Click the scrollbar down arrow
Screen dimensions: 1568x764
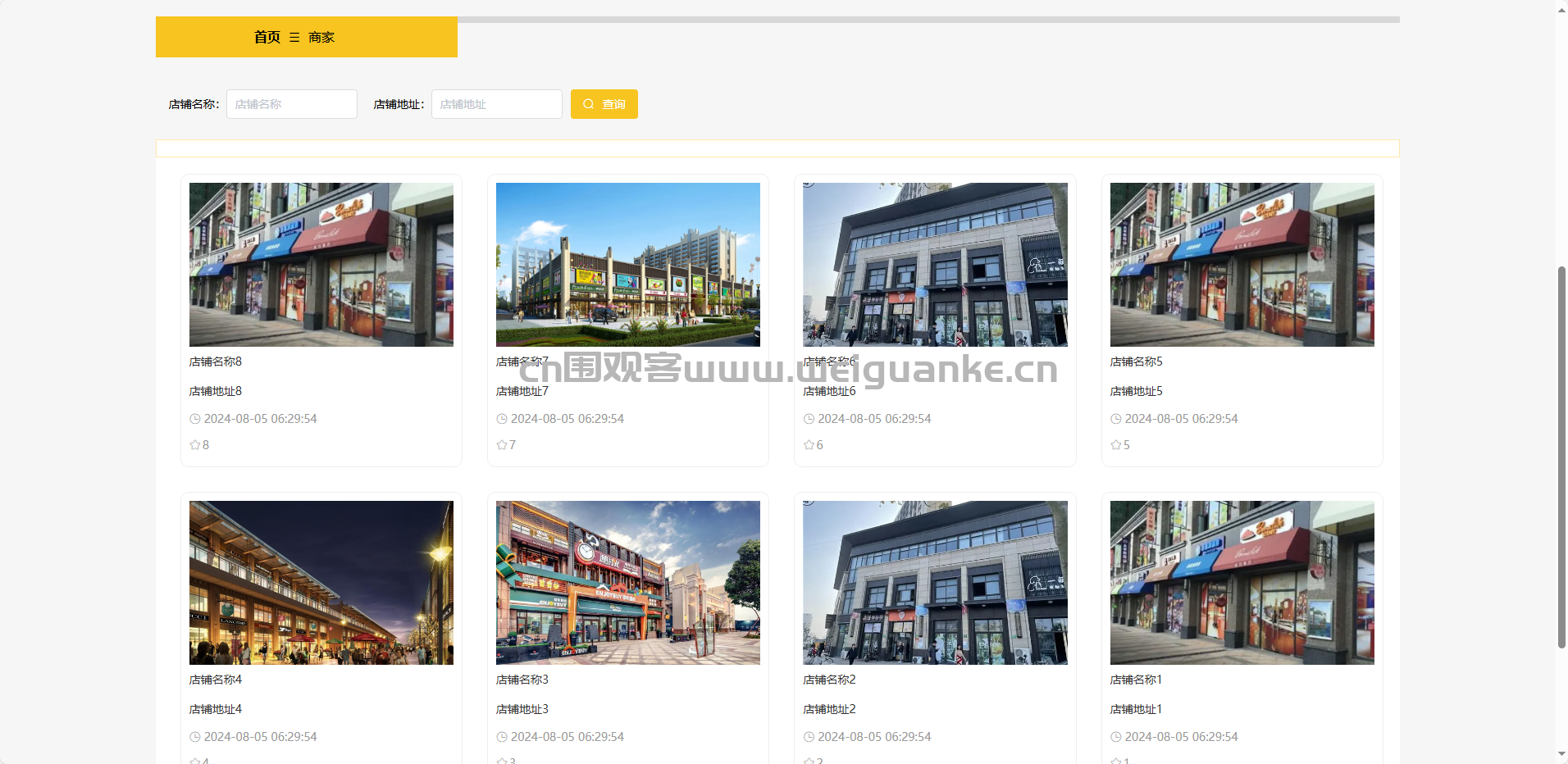pyautogui.click(x=1561, y=754)
